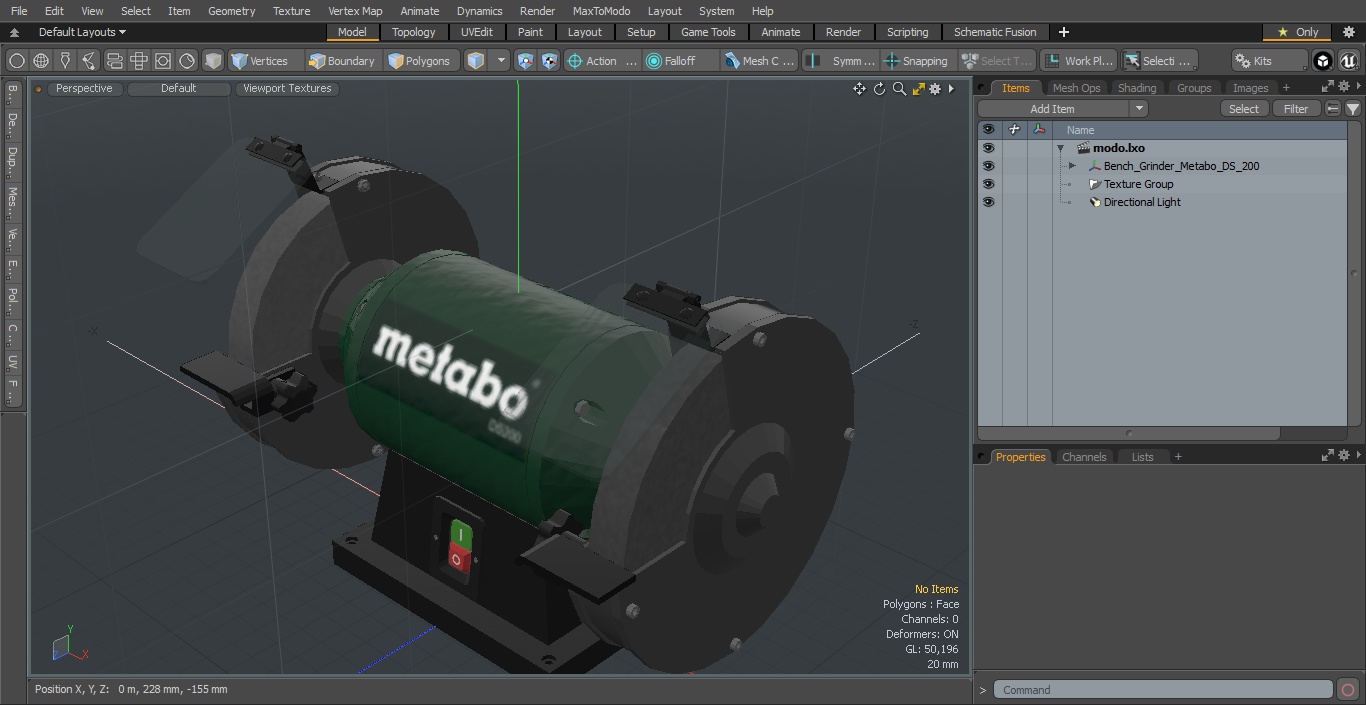Switch to the Shading tab

click(1137, 88)
